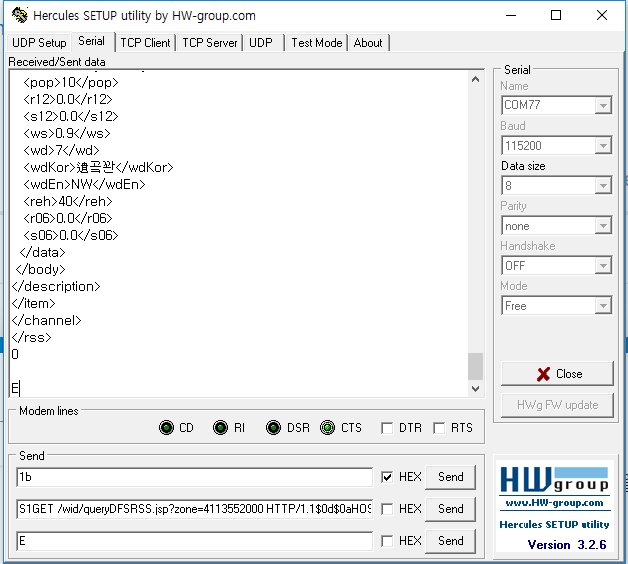Click the CD modem line indicator
Viewport: 628px width, 564px height.
(166, 427)
